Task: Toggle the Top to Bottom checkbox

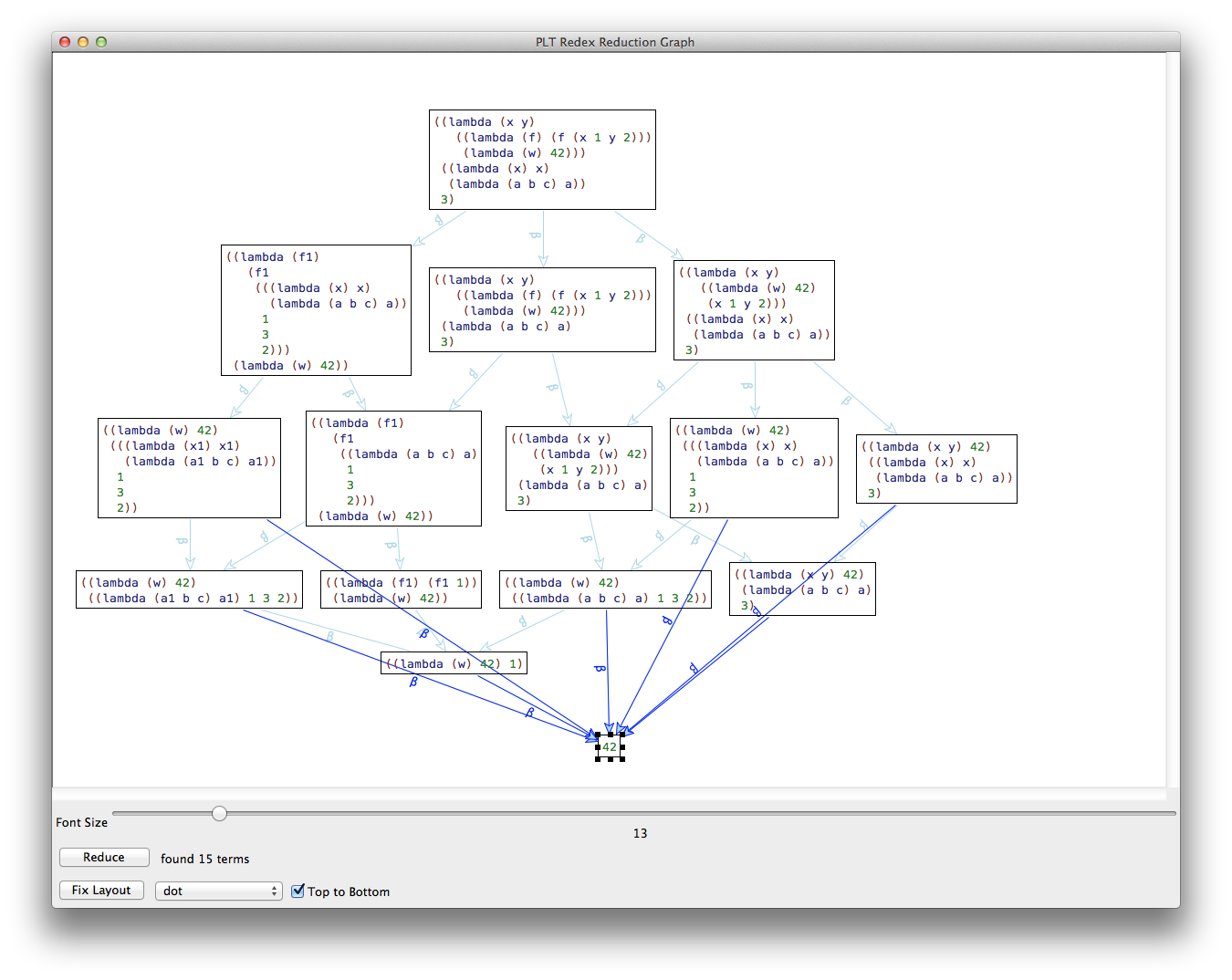Action: tap(298, 891)
